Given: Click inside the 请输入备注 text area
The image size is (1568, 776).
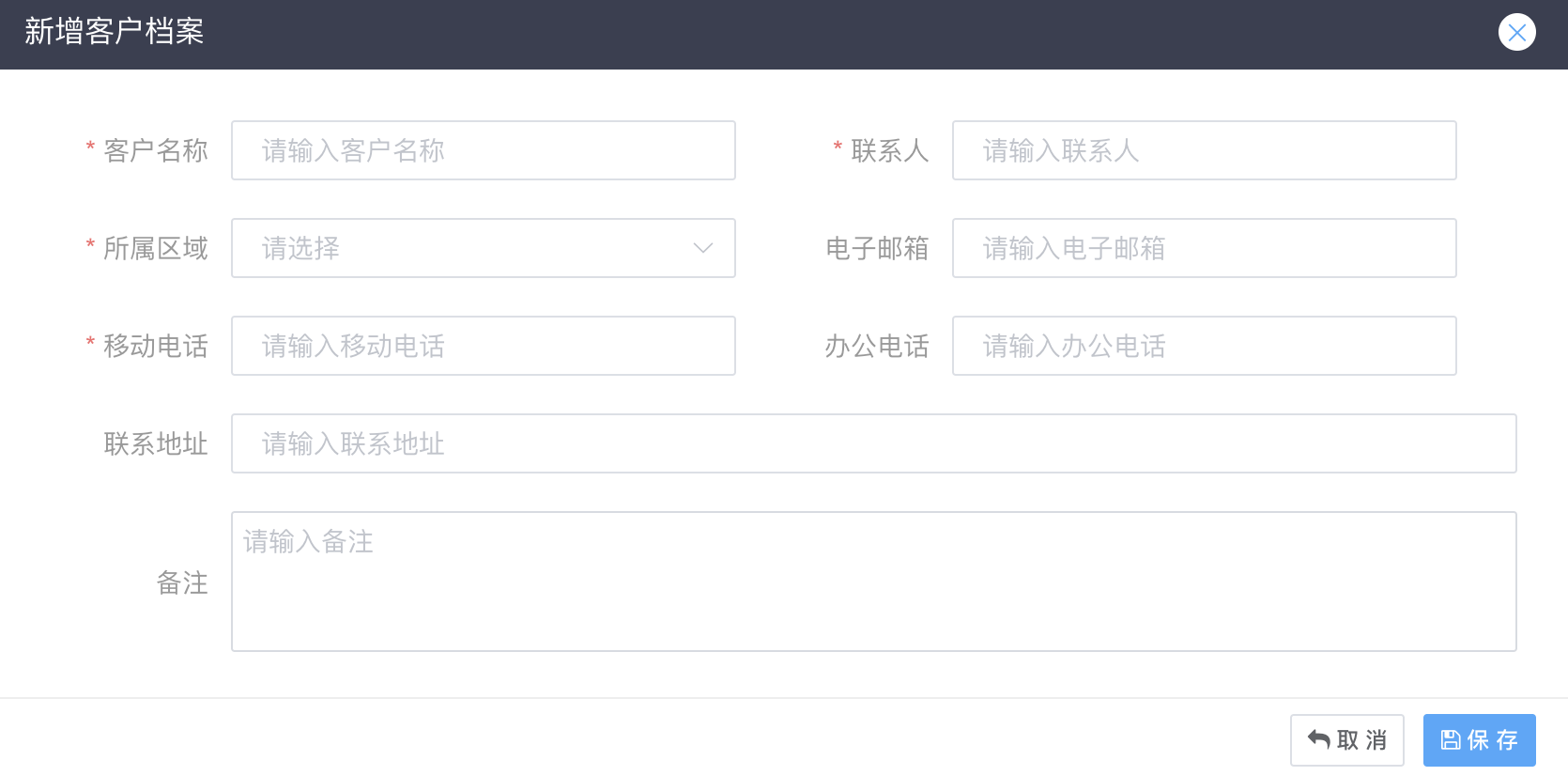Looking at the screenshot, I should [874, 582].
